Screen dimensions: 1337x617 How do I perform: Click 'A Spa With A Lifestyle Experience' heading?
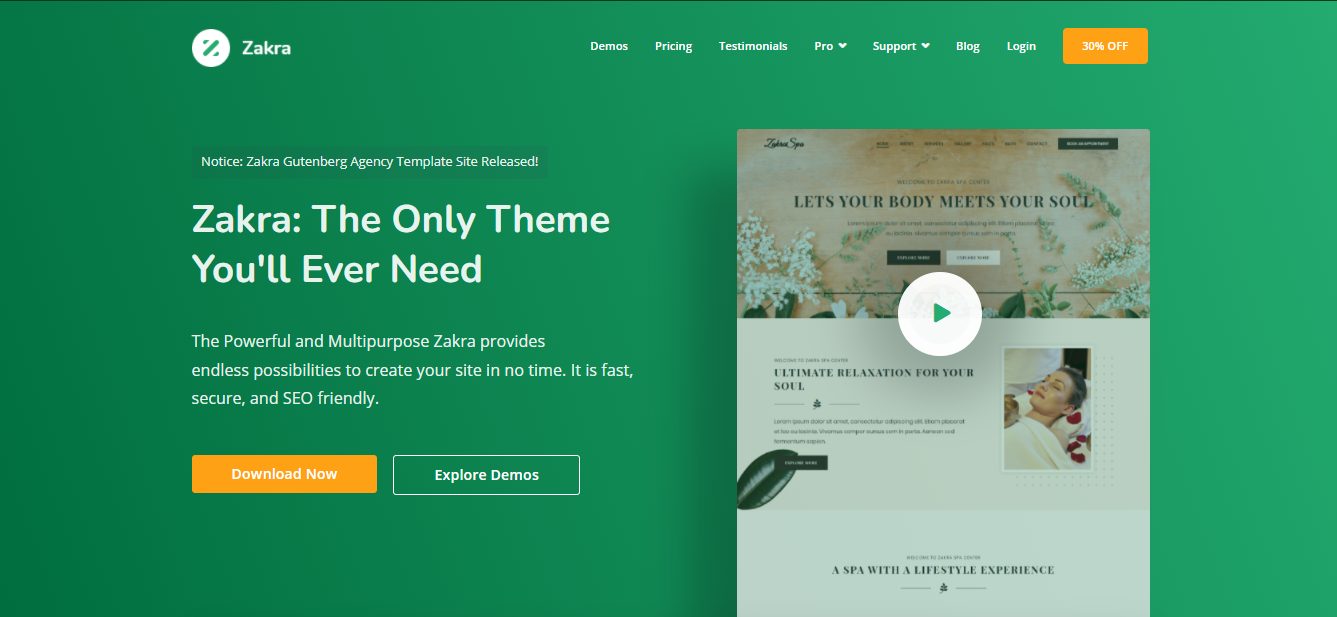click(x=943, y=570)
